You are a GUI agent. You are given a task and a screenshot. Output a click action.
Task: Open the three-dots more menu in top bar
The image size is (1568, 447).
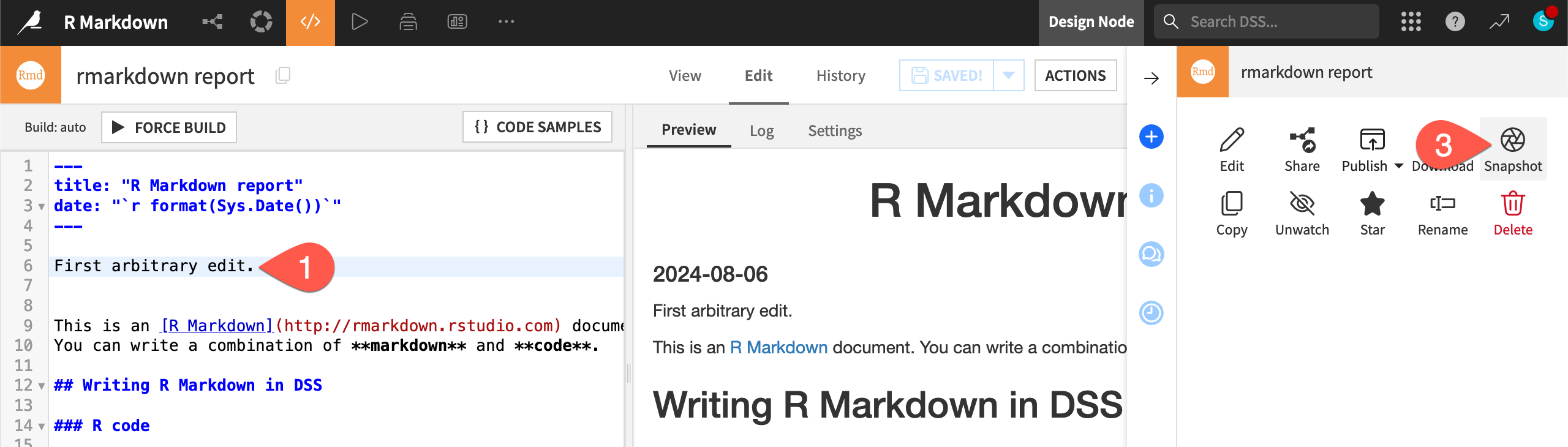pos(507,22)
